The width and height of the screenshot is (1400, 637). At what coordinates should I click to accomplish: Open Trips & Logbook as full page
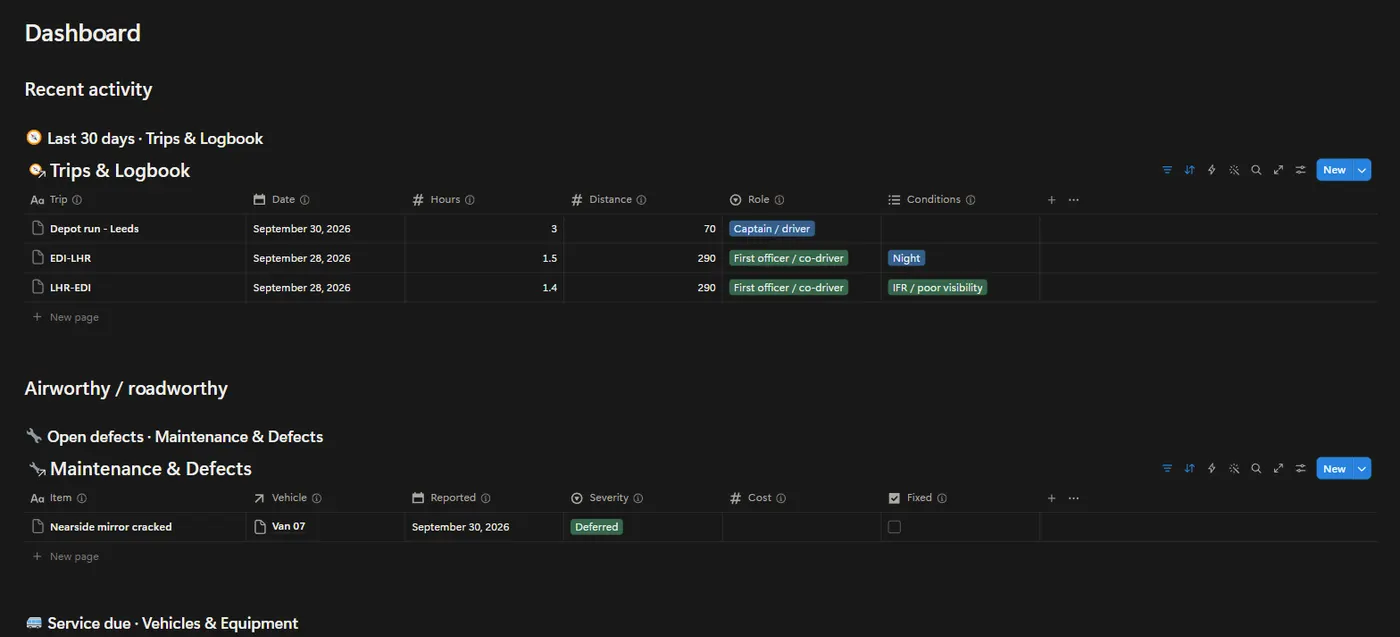[x=1278, y=170]
